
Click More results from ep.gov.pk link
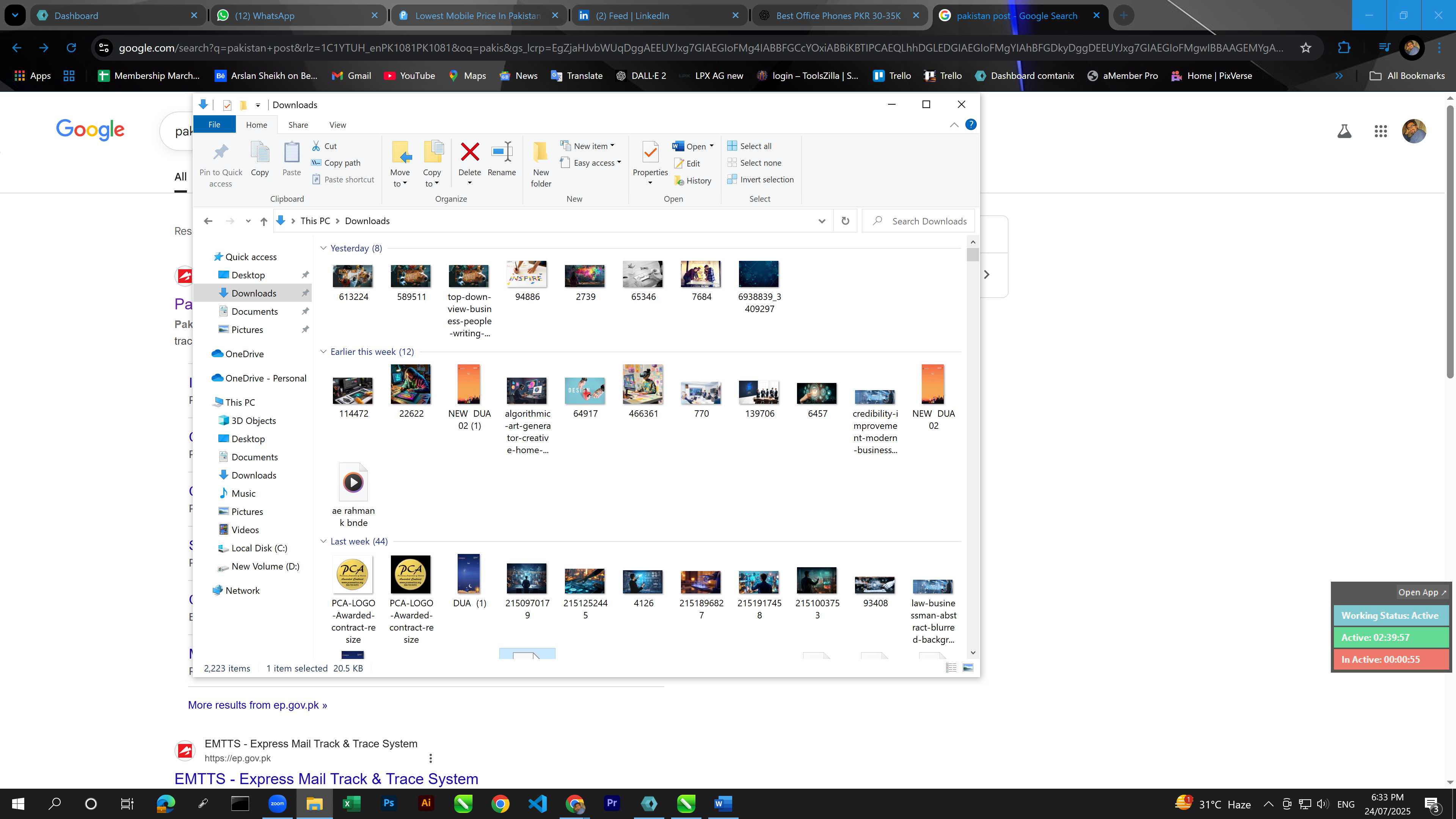coord(257,705)
